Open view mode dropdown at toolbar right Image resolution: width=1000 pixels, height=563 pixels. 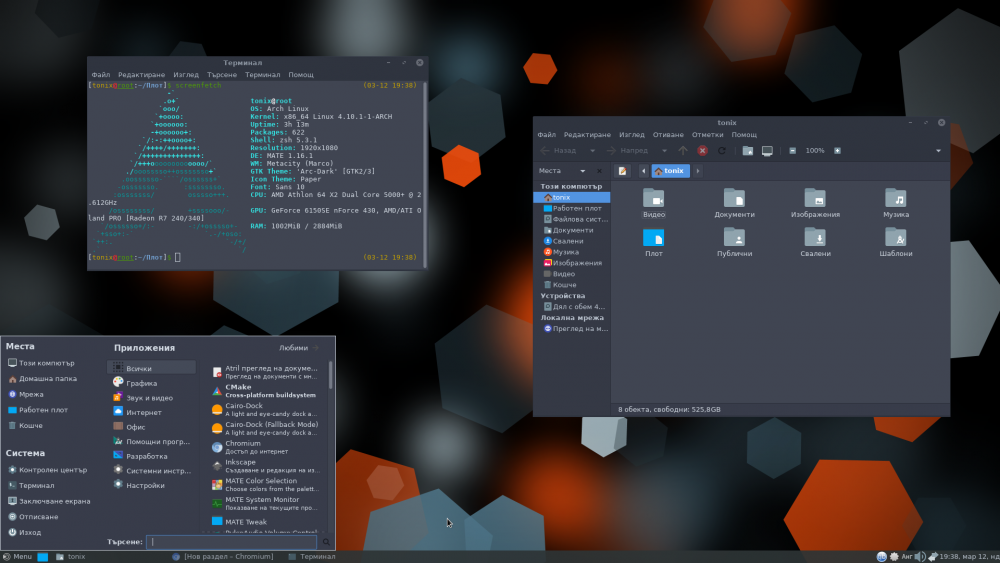(x=938, y=150)
